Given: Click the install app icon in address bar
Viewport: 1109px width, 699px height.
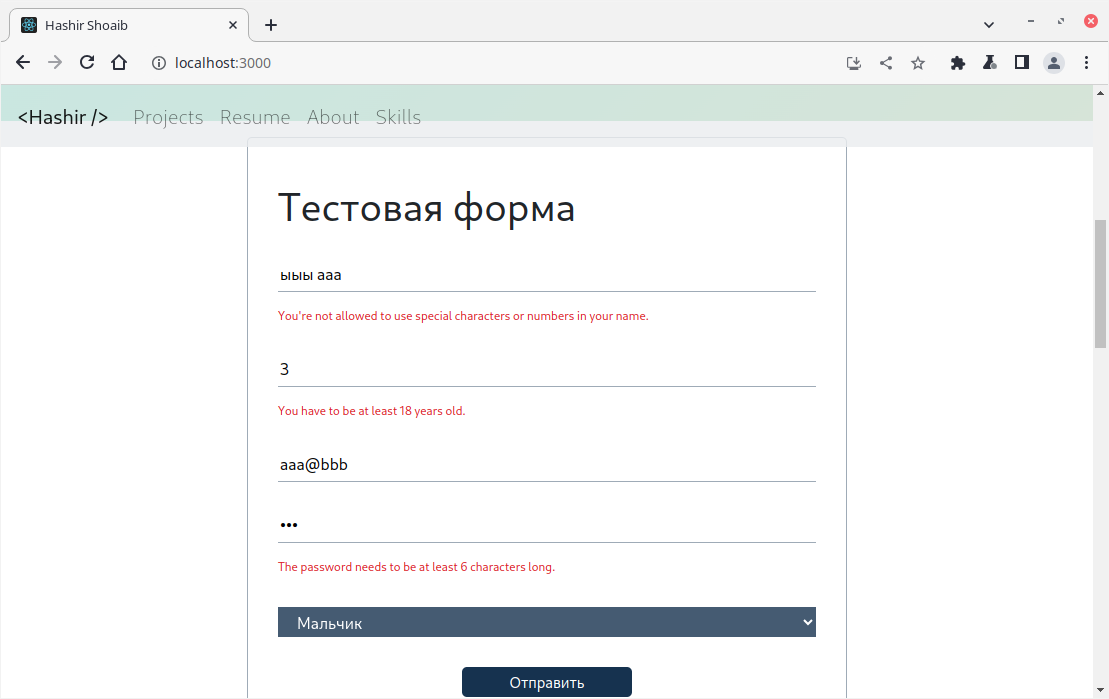Looking at the screenshot, I should [x=854, y=63].
